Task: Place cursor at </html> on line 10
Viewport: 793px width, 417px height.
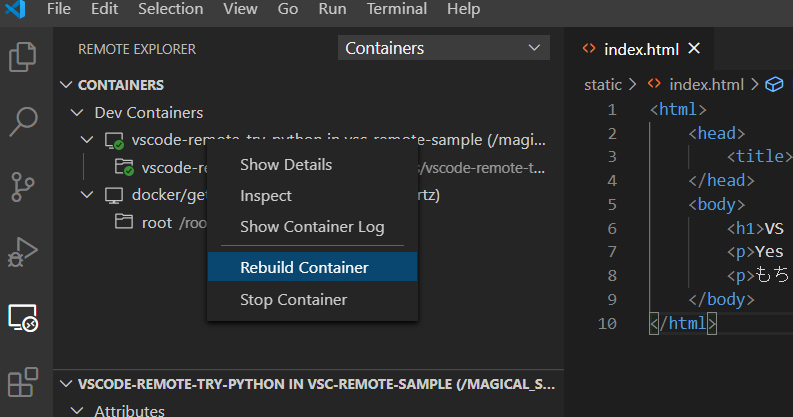Action: pyautogui.click(x=683, y=323)
